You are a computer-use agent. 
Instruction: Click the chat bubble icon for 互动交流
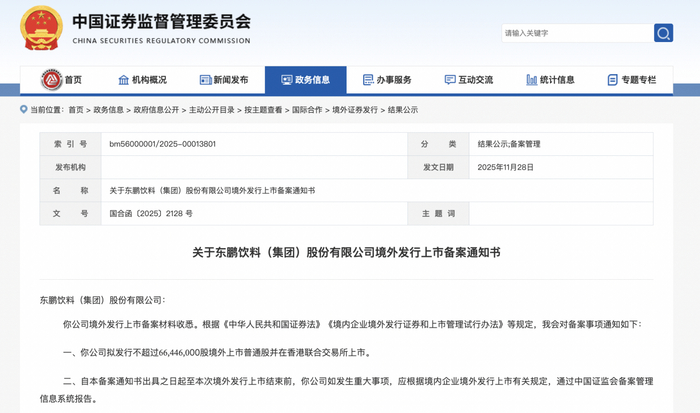450,80
